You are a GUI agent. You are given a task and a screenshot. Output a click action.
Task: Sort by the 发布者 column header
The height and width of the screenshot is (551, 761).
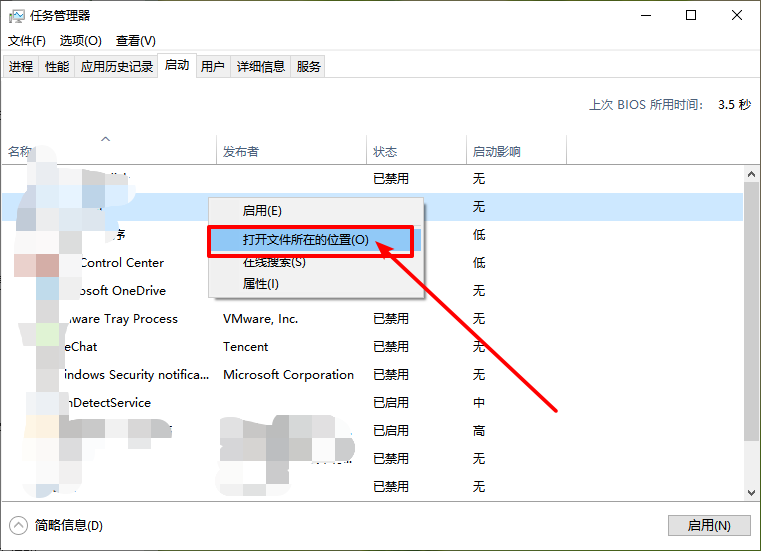[x=241, y=152]
